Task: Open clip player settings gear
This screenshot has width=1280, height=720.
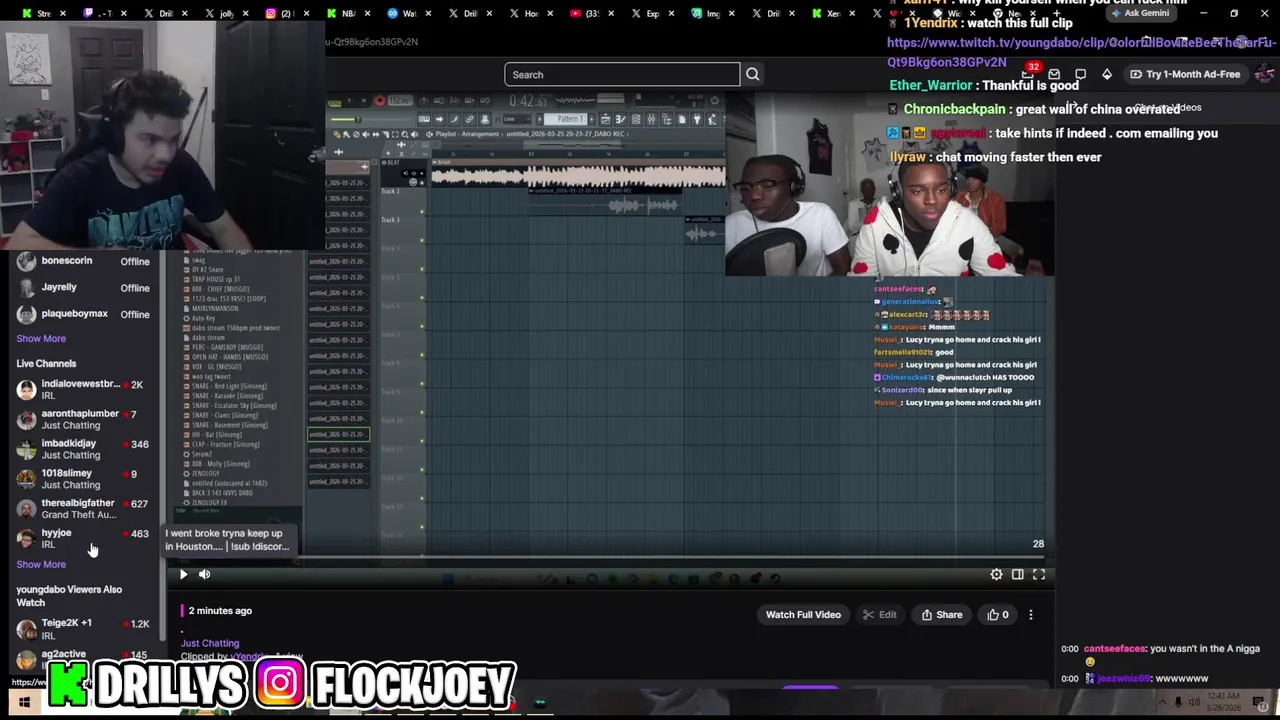Action: (996, 574)
